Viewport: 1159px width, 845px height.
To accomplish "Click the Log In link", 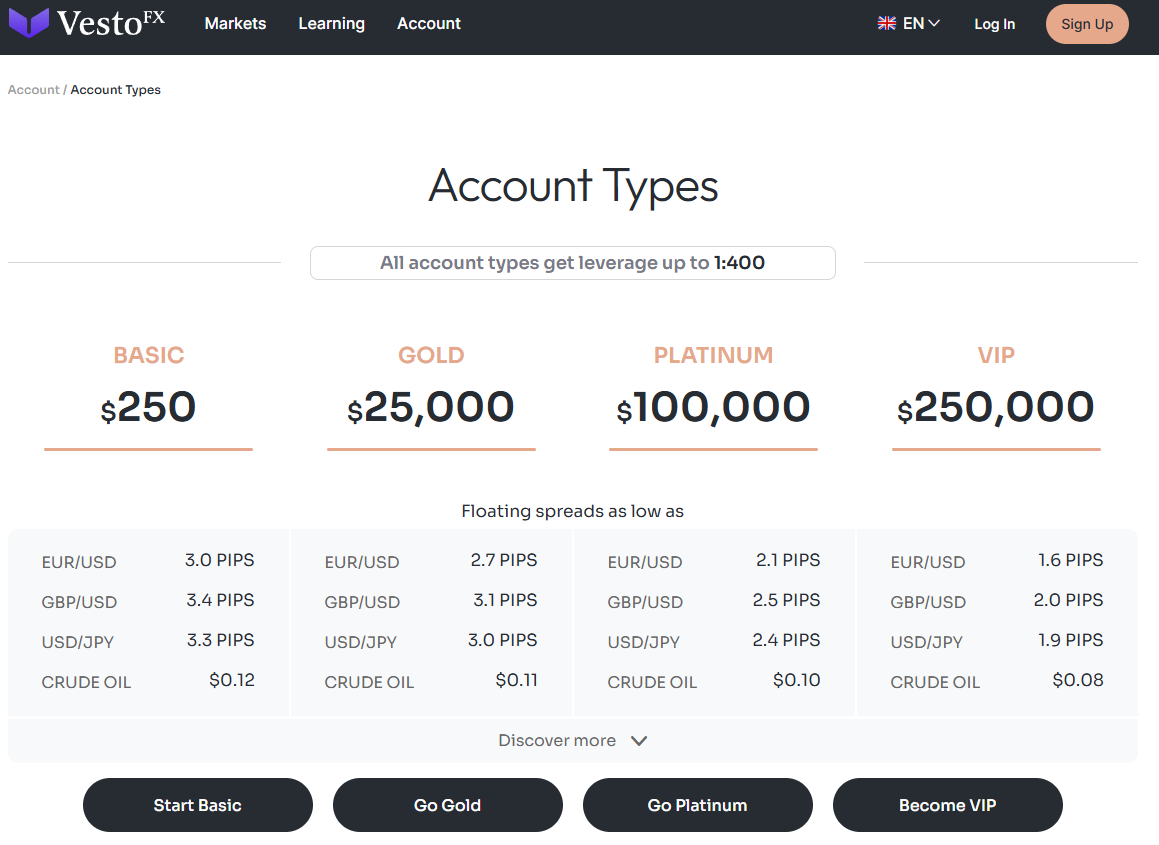I will [x=994, y=24].
